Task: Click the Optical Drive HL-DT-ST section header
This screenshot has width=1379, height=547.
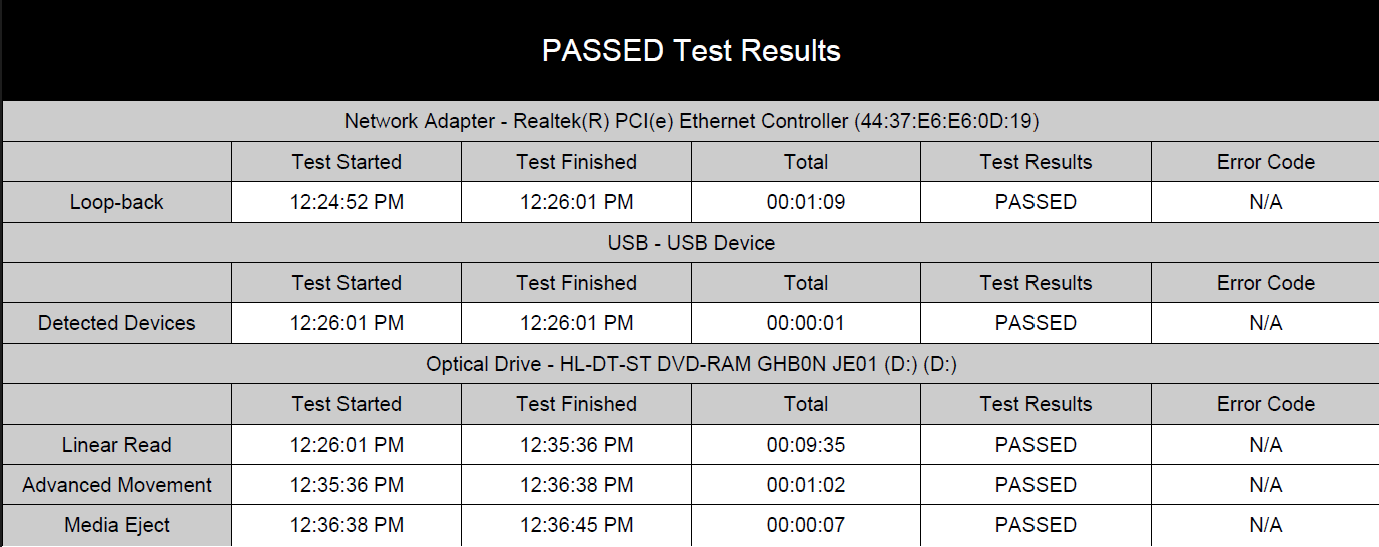Action: coord(691,364)
